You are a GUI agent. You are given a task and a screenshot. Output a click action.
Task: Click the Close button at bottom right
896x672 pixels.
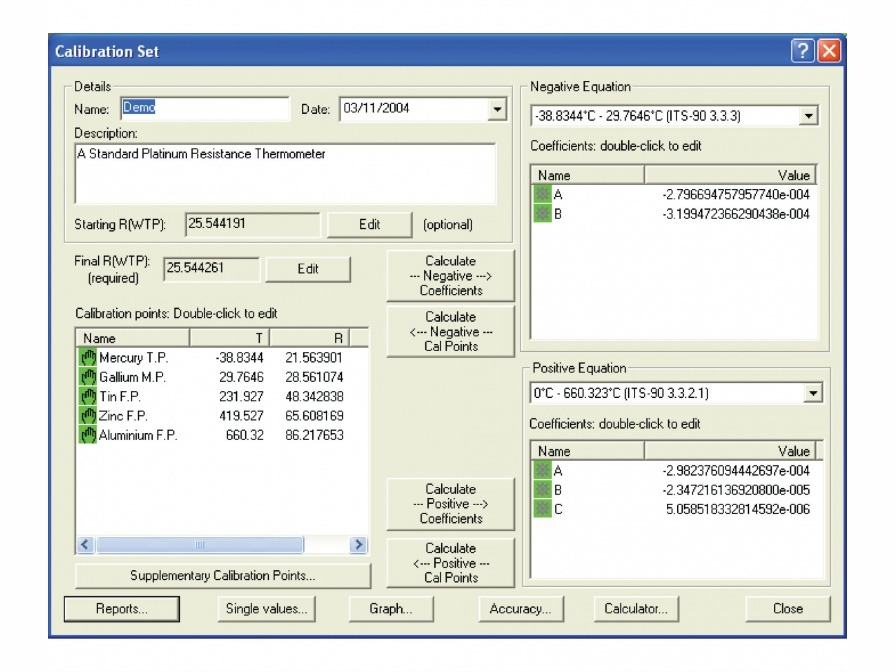pyautogui.click(x=788, y=609)
